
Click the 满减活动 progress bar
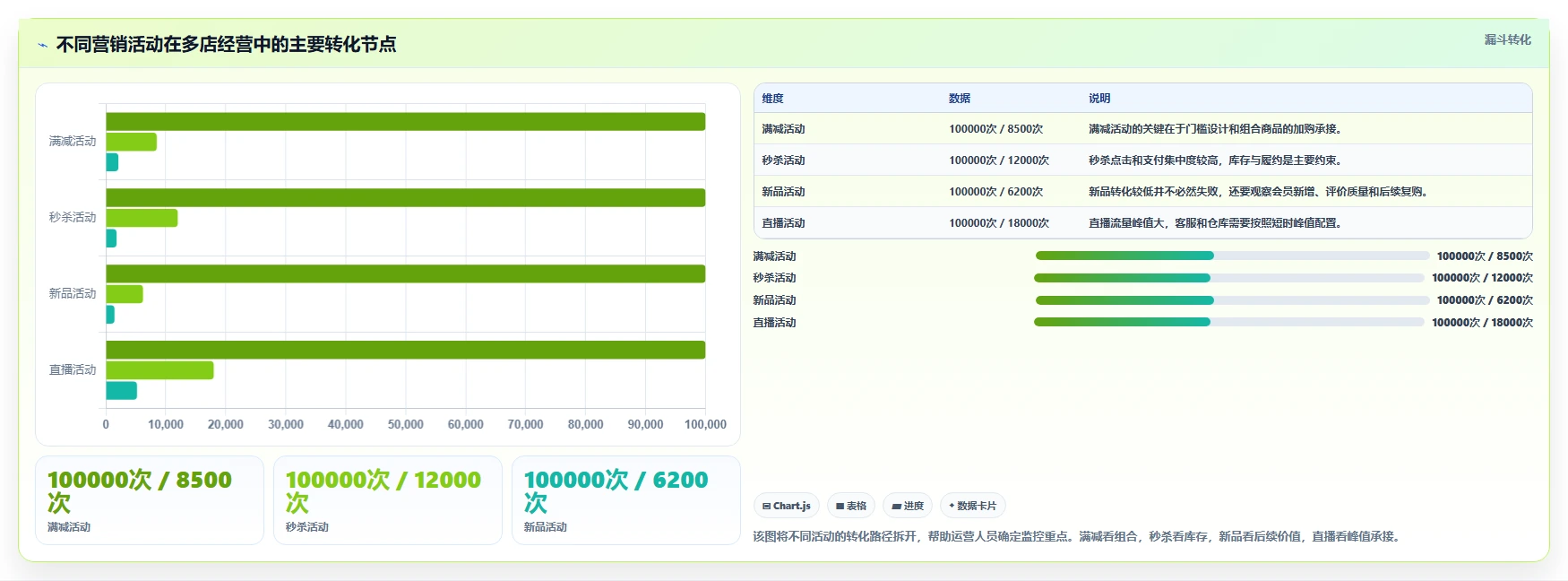click(1232, 256)
